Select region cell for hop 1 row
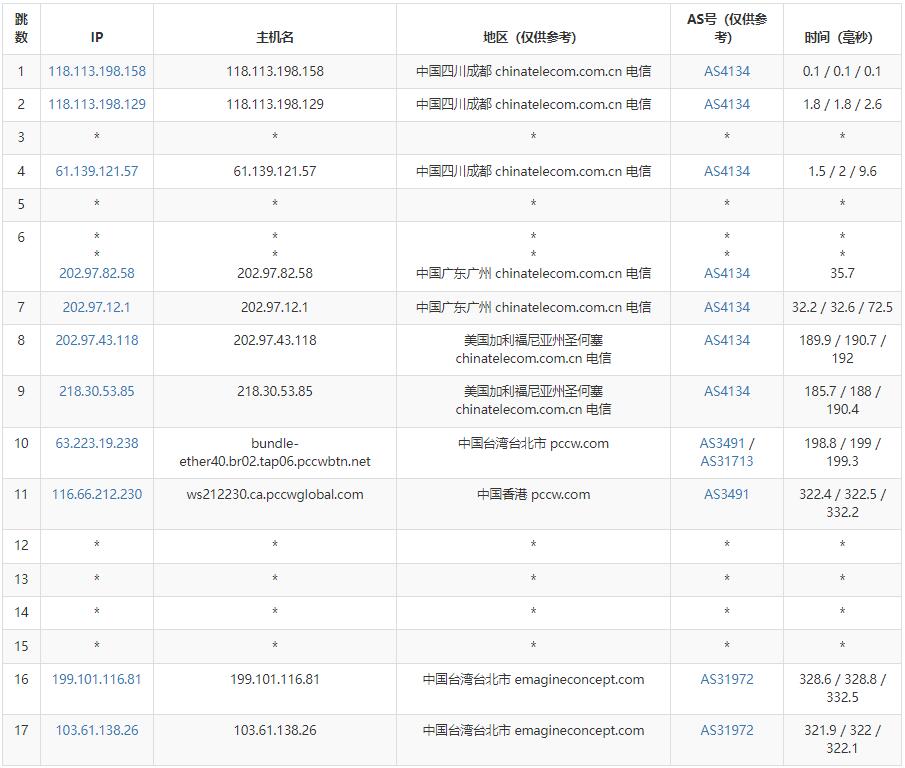Screen dimensions: 905x768 tap(533, 72)
